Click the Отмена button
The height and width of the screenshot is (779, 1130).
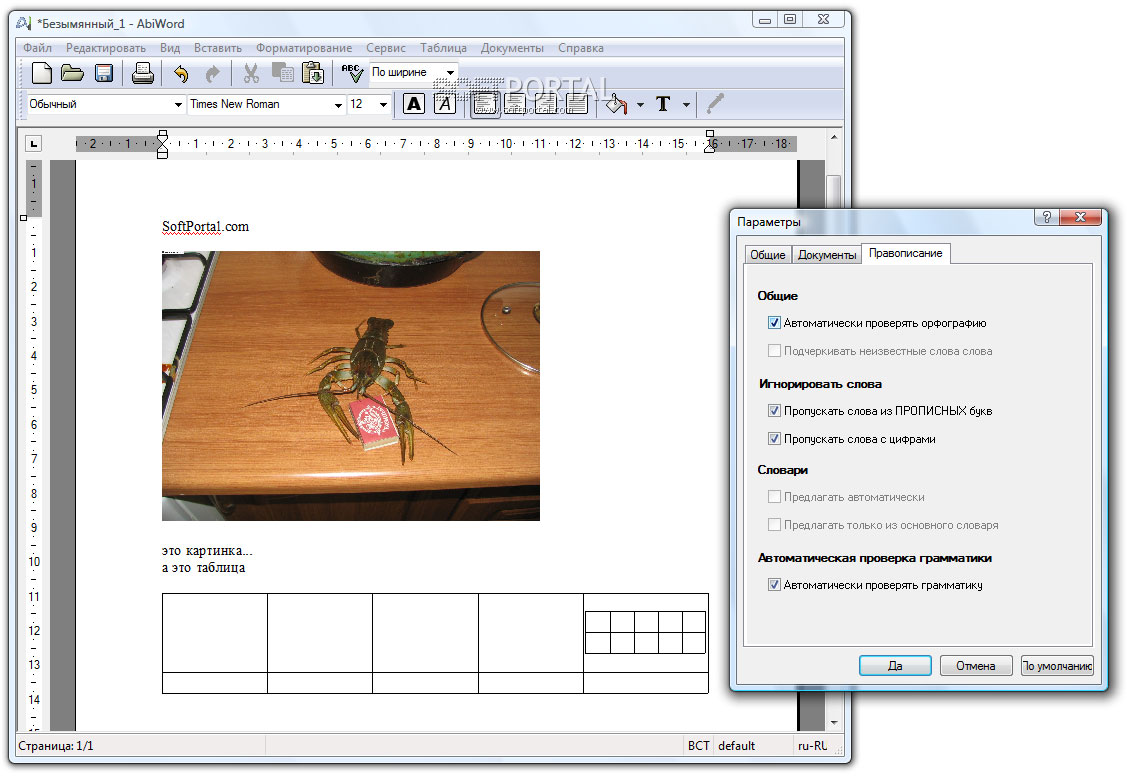tap(976, 666)
